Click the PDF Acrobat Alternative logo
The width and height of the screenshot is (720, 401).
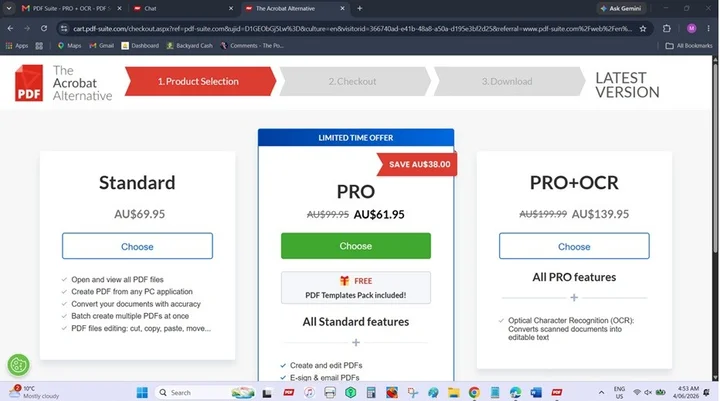click(x=63, y=83)
